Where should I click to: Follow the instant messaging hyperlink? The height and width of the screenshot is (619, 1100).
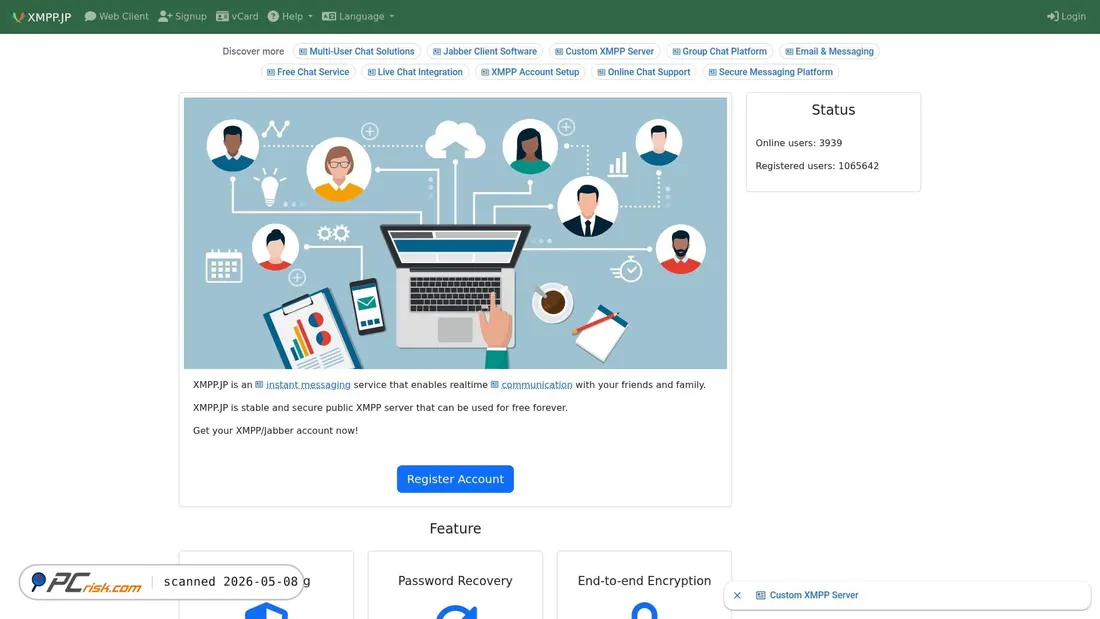pos(308,385)
